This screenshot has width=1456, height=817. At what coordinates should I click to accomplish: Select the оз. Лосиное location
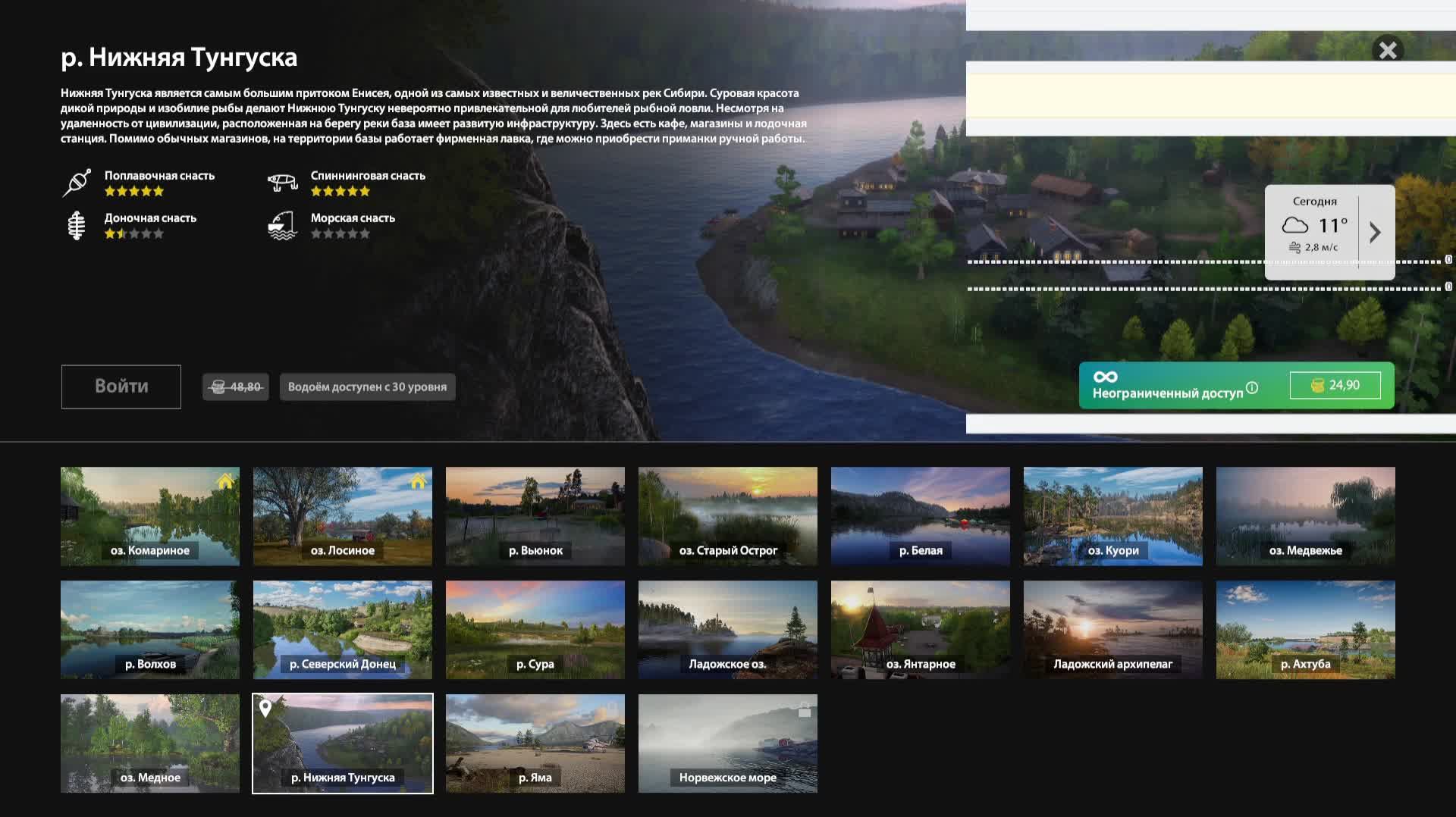point(343,516)
